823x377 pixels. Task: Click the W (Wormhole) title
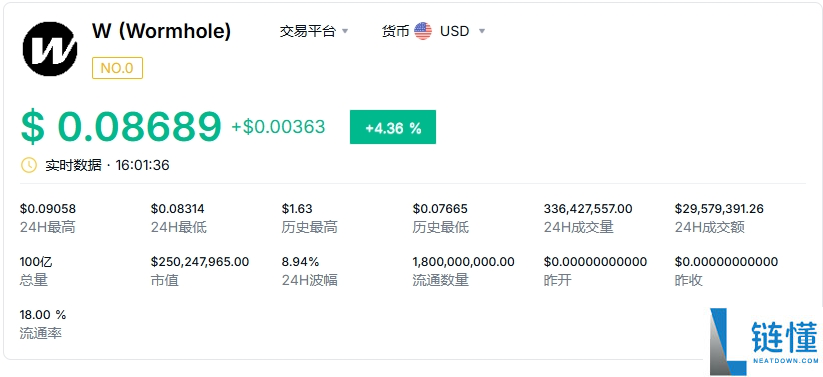[x=162, y=31]
